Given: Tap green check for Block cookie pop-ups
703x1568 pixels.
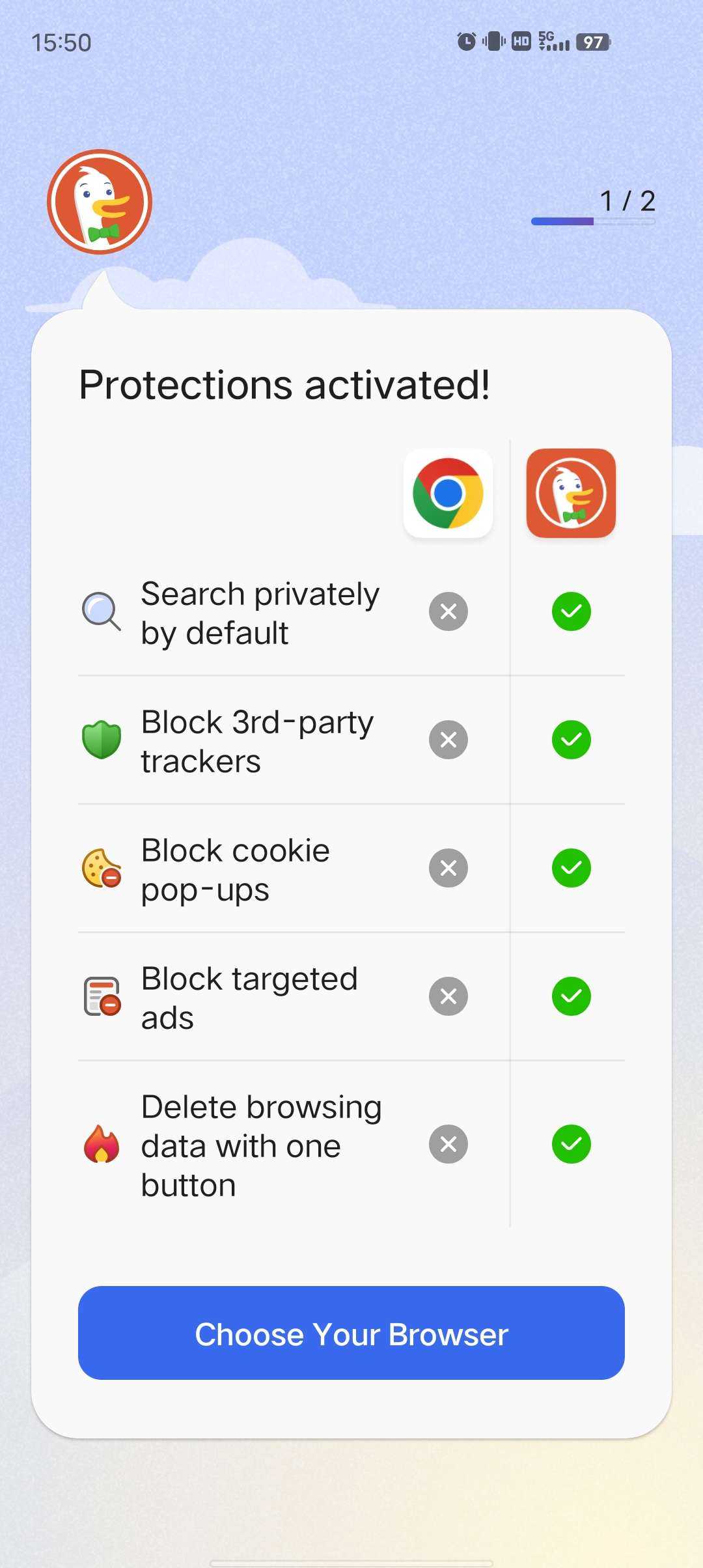Looking at the screenshot, I should [571, 868].
